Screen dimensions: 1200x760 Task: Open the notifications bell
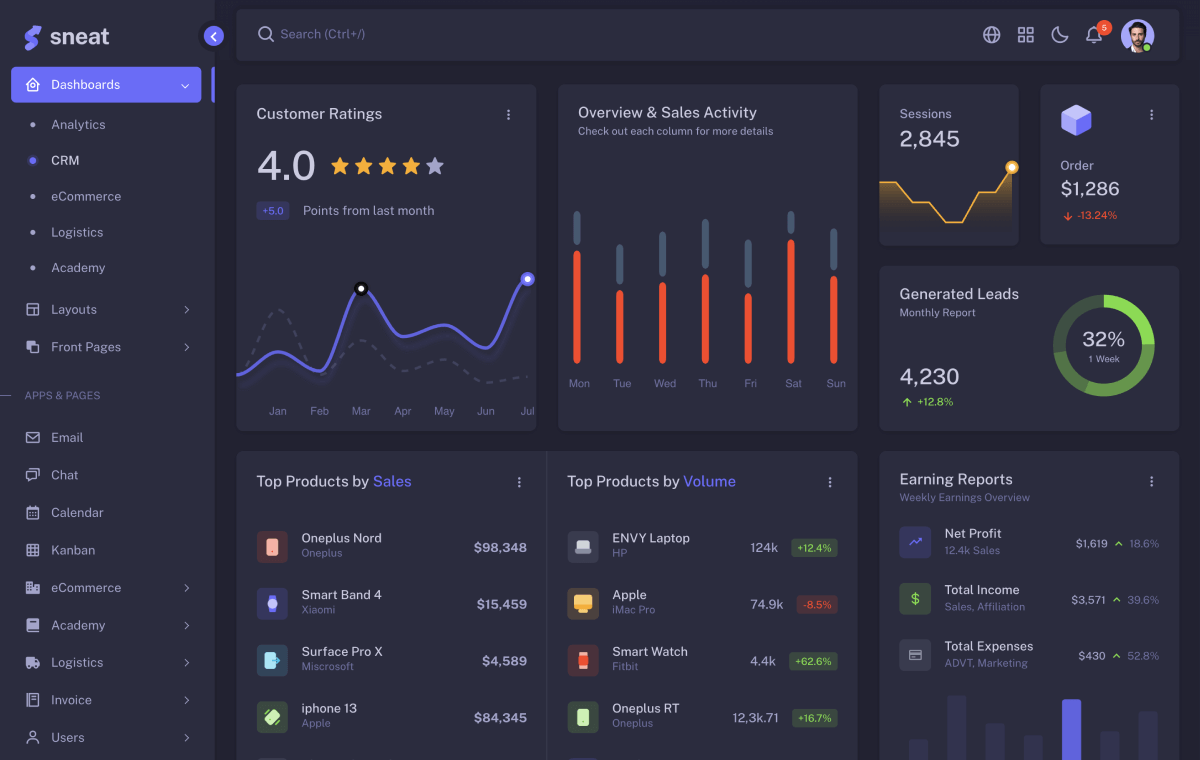click(1093, 34)
